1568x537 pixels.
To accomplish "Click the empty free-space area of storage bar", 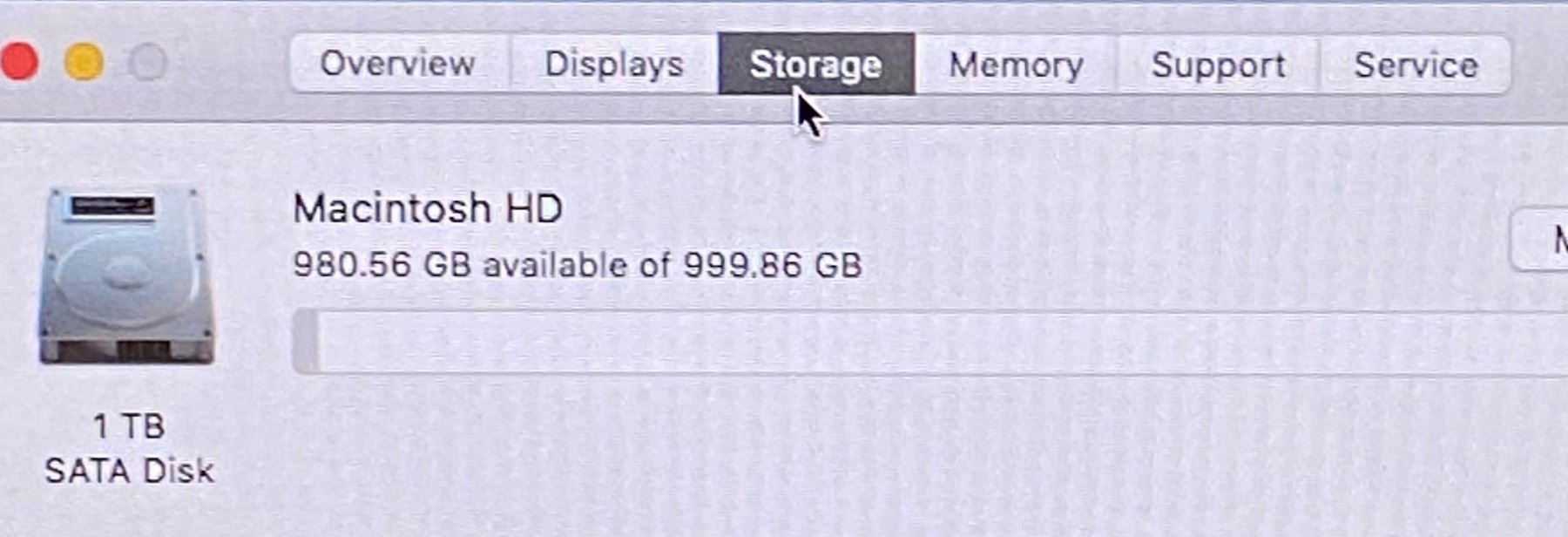I will click(x=943, y=341).
